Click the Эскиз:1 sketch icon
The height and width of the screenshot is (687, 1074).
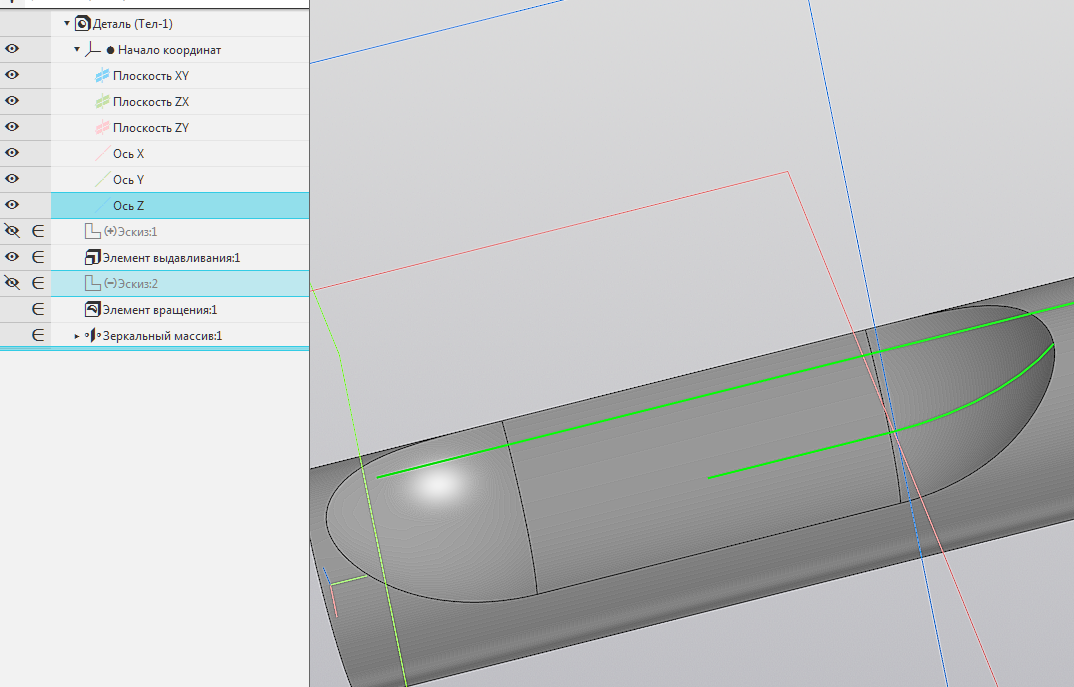pos(92,232)
